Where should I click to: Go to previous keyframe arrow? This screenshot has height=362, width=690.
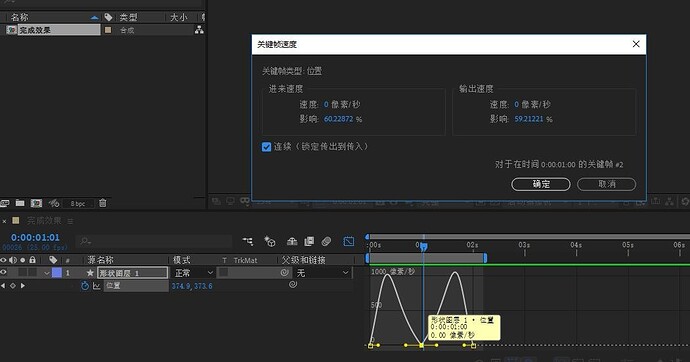(3, 286)
